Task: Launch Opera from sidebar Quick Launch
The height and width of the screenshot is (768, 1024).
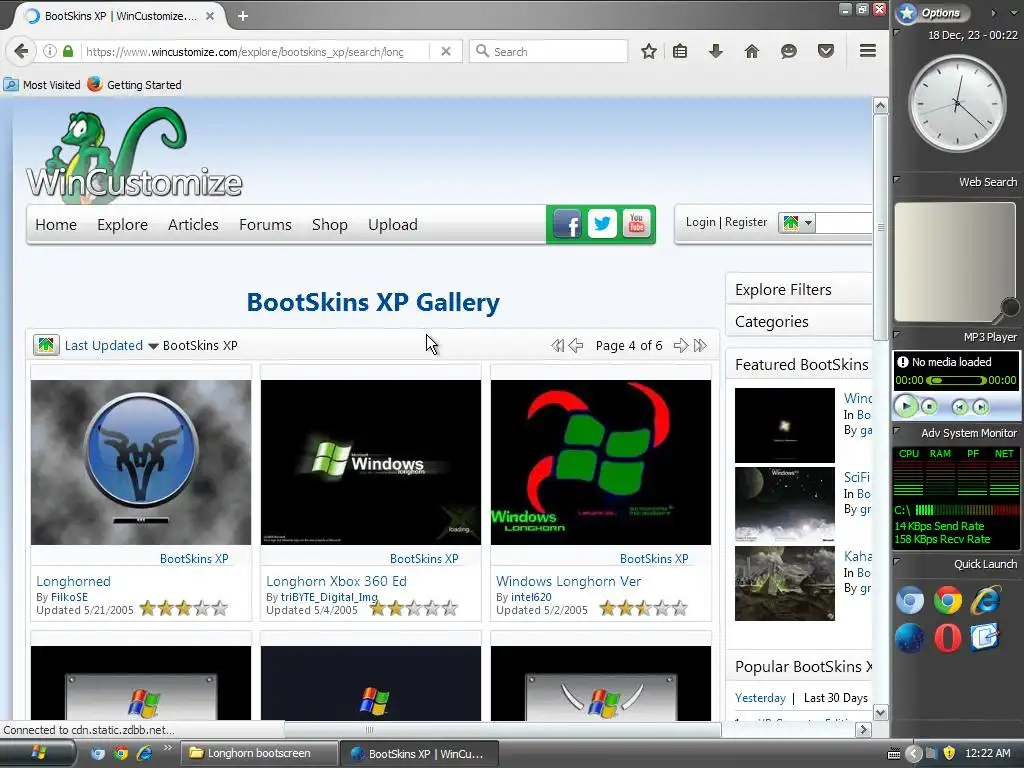Action: tap(948, 637)
